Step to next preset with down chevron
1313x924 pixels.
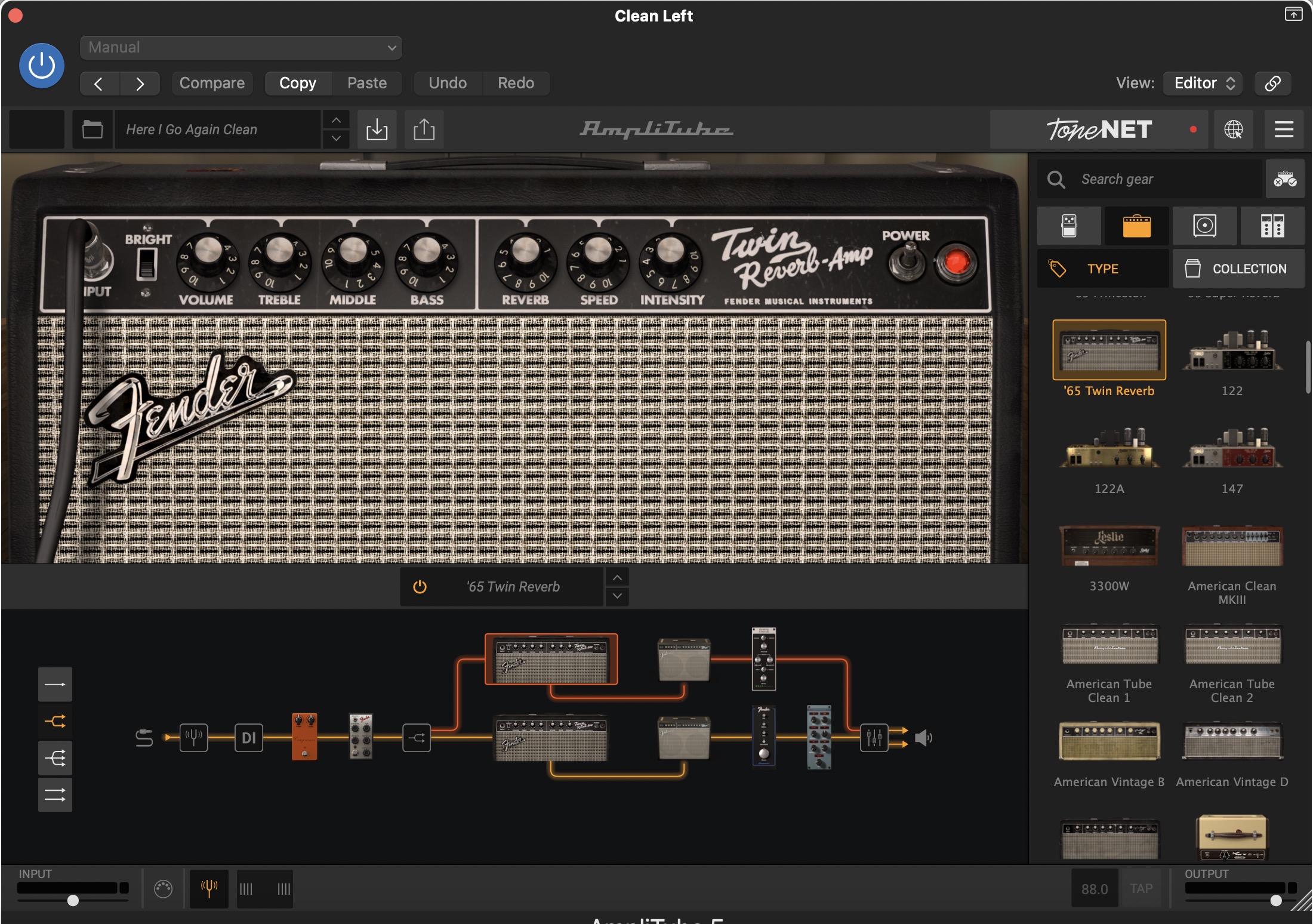point(337,138)
